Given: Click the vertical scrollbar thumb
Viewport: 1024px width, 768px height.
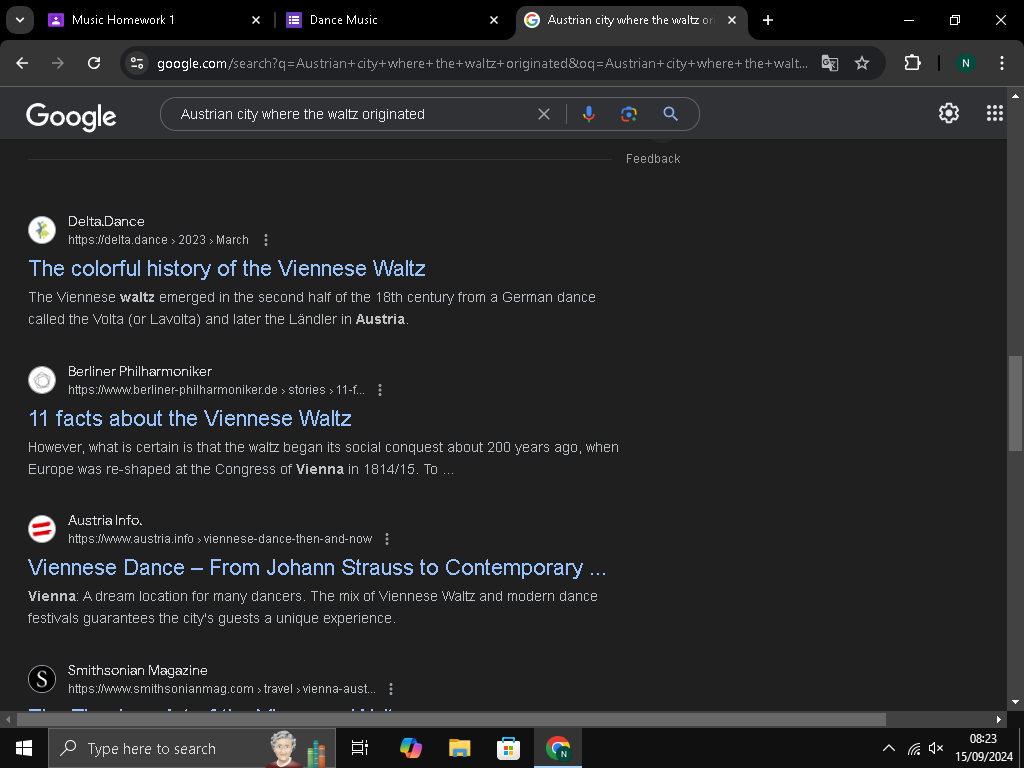Looking at the screenshot, I should (1015, 403).
